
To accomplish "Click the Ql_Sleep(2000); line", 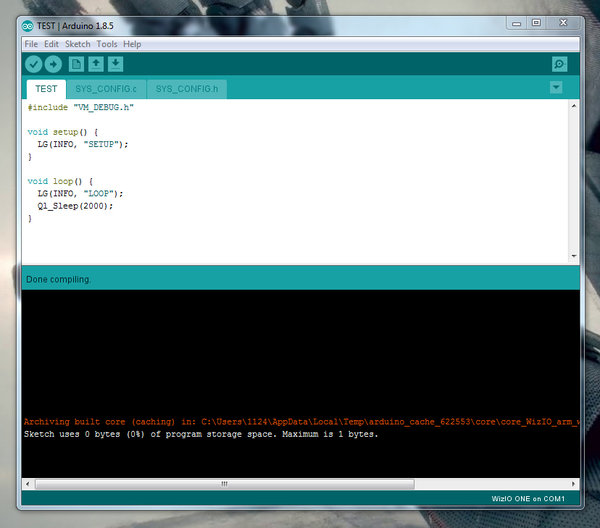I will tap(75, 206).
